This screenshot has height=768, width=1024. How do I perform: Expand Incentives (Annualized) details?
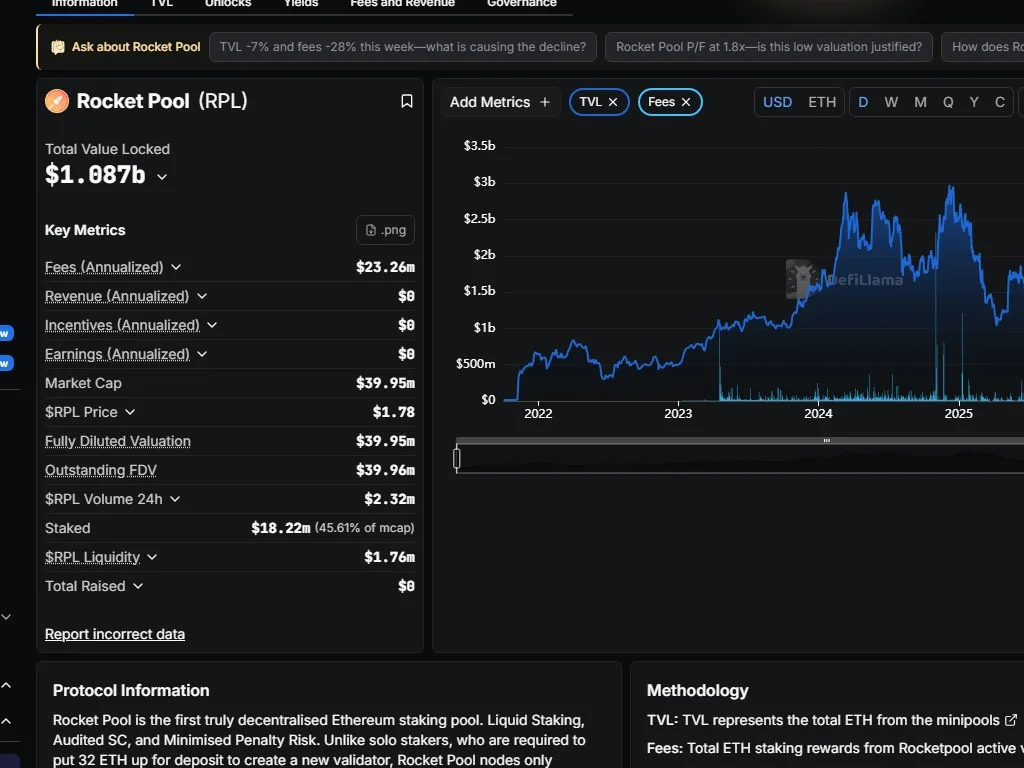click(212, 325)
